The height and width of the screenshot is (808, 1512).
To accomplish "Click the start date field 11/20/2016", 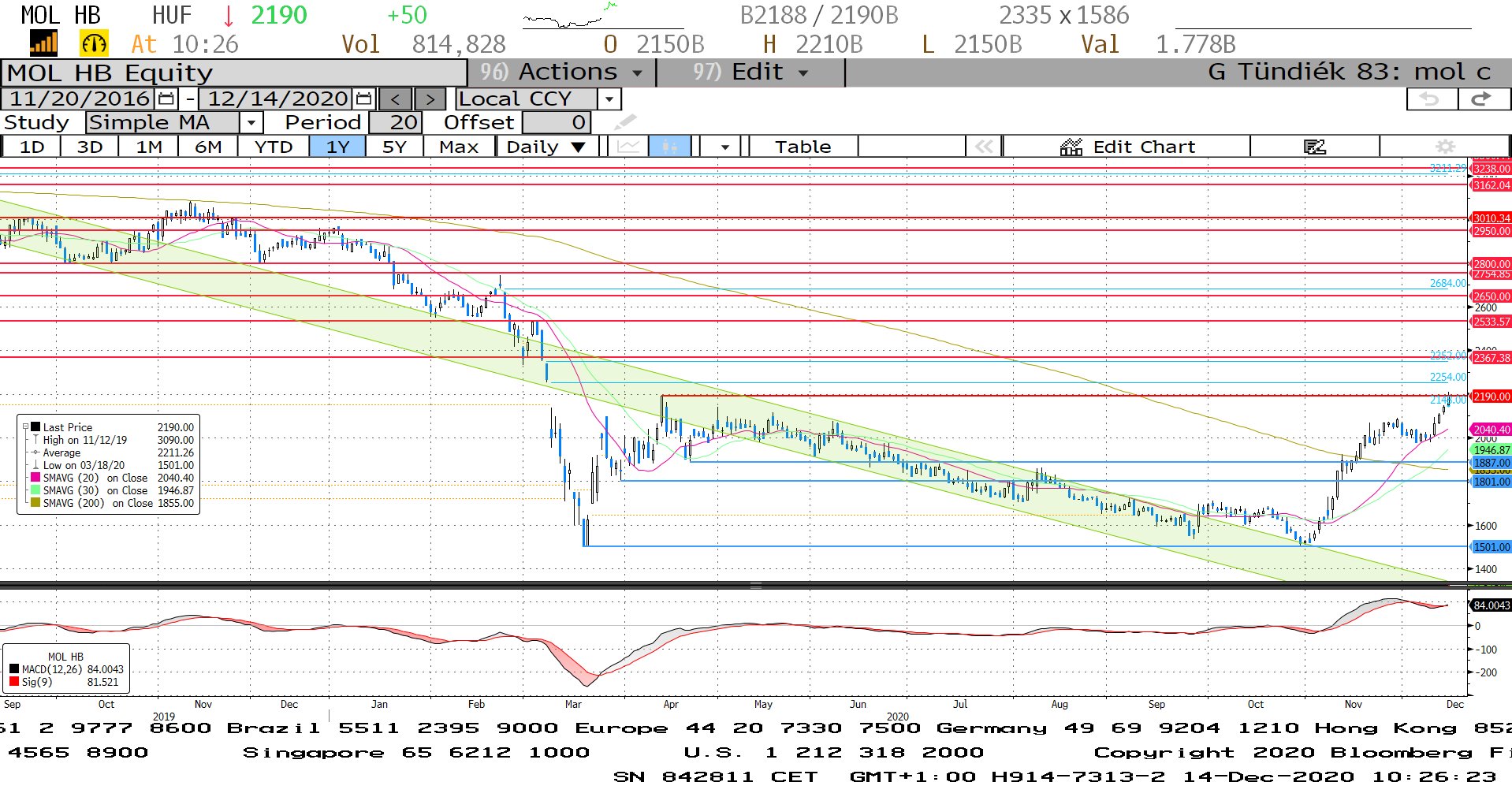I will pyautogui.click(x=79, y=99).
